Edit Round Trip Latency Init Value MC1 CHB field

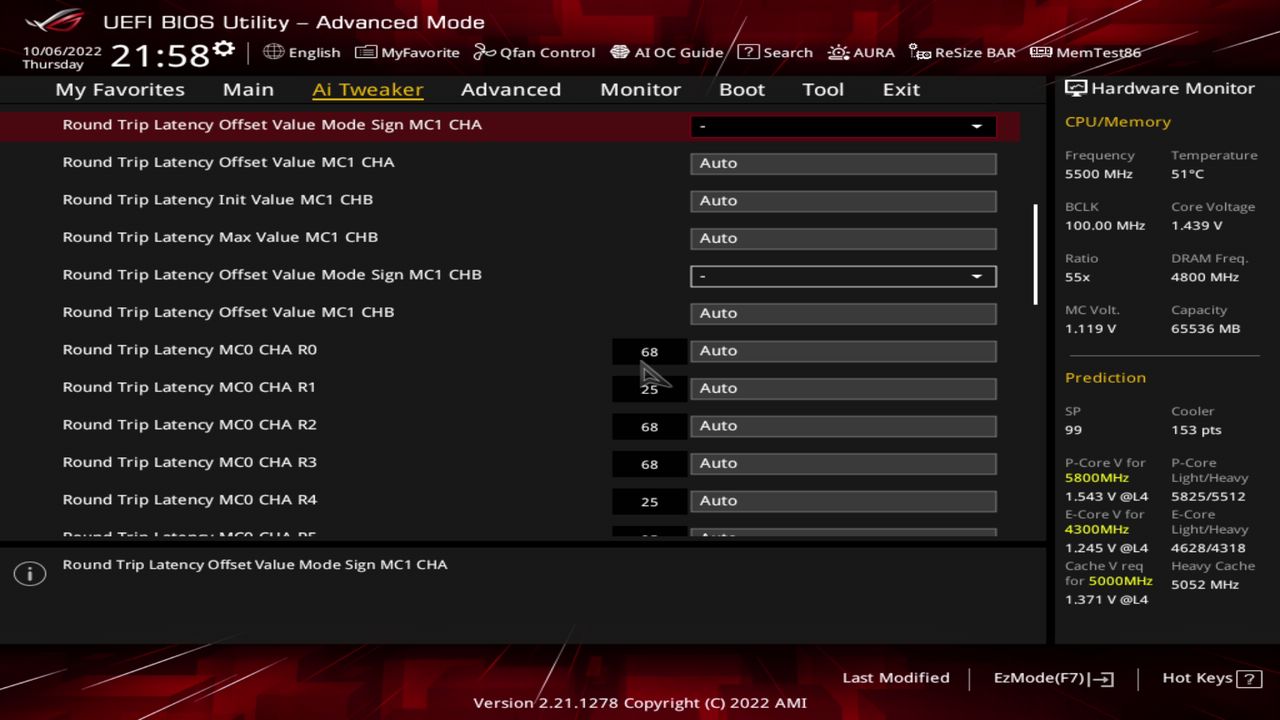[843, 201]
